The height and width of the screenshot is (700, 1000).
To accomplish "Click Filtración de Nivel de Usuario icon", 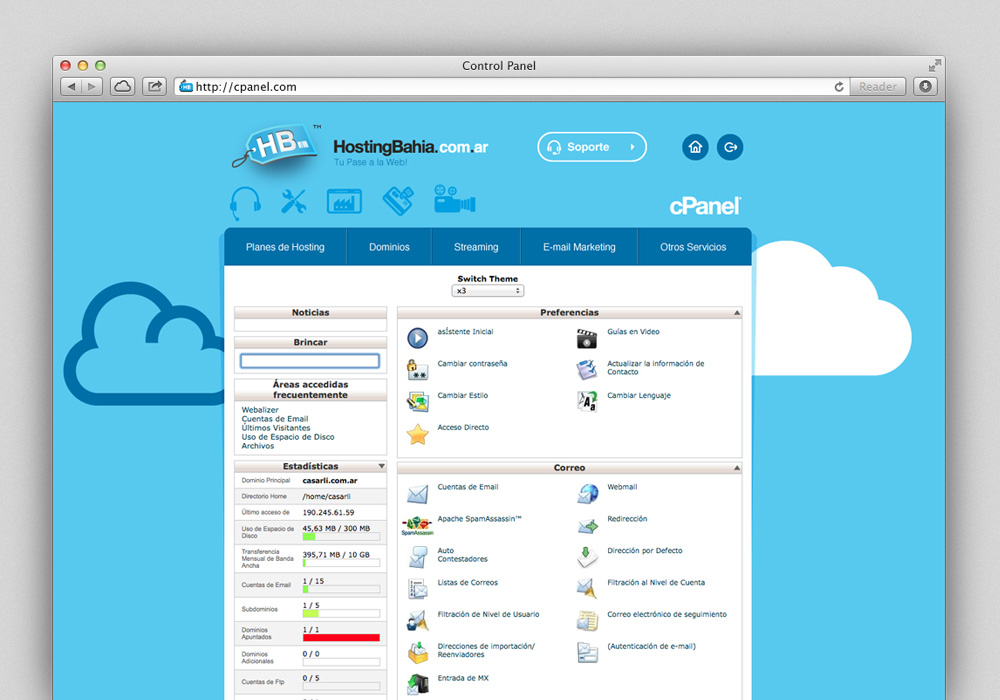I will click(418, 621).
